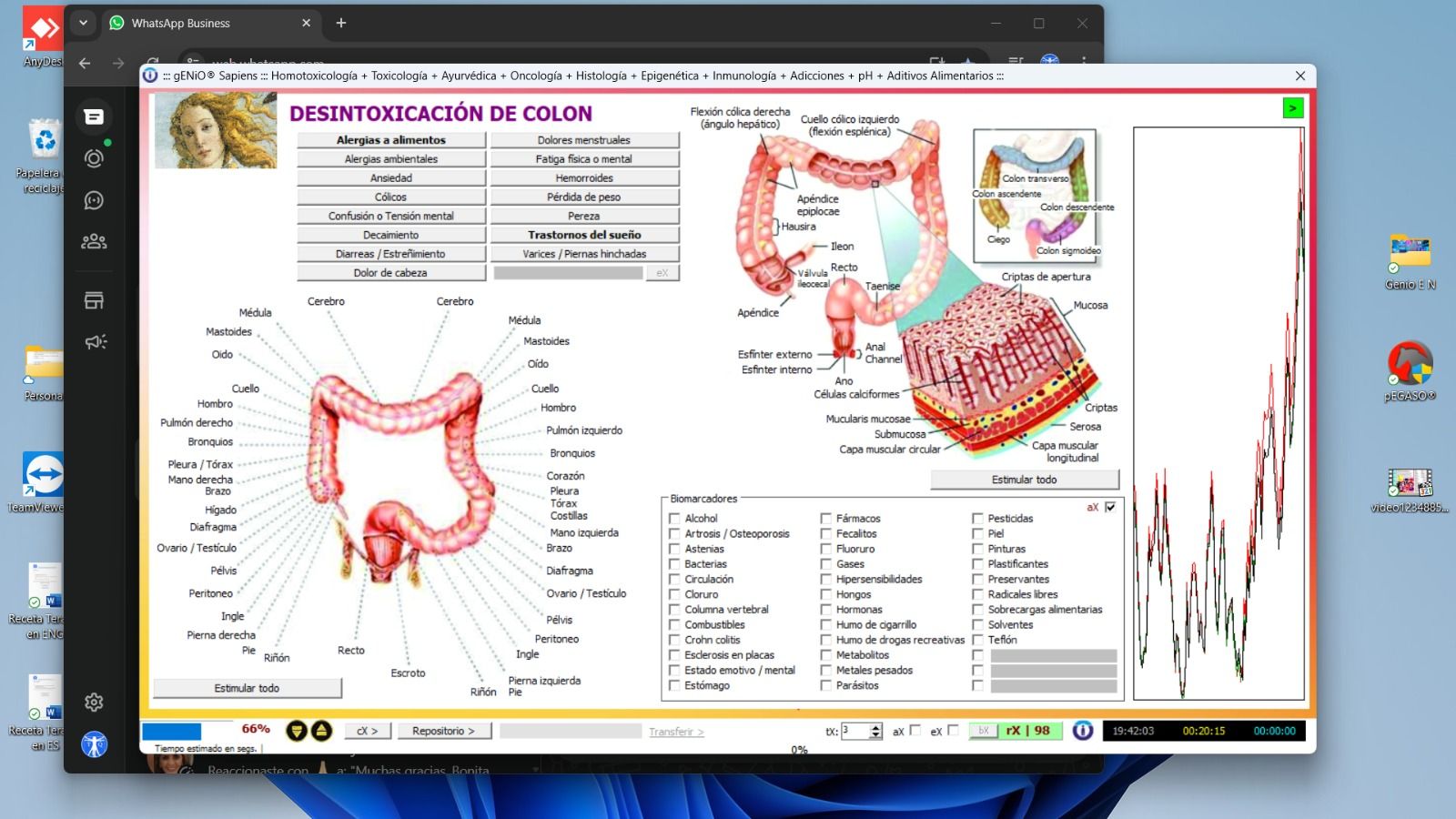Open the Repositorio > menu button

[443, 731]
